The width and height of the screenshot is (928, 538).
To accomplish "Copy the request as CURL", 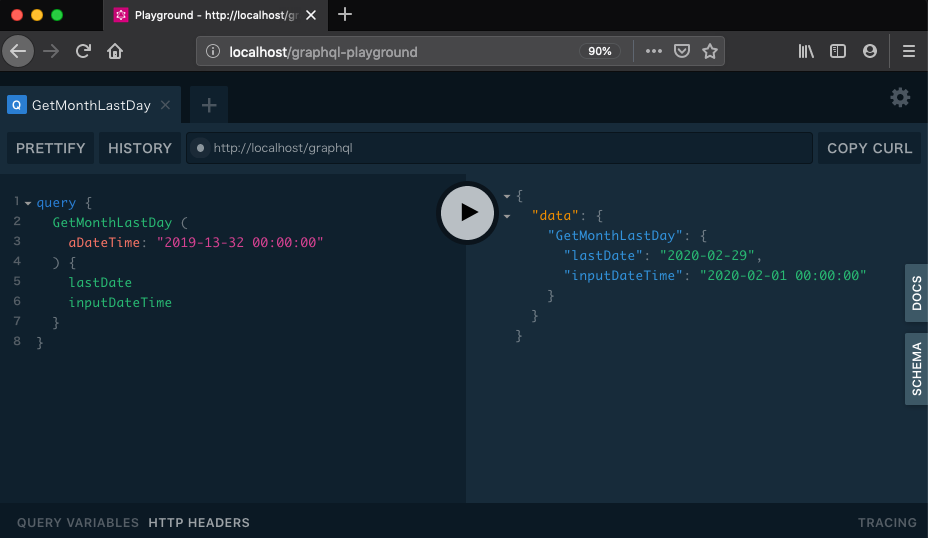I will coord(869,148).
